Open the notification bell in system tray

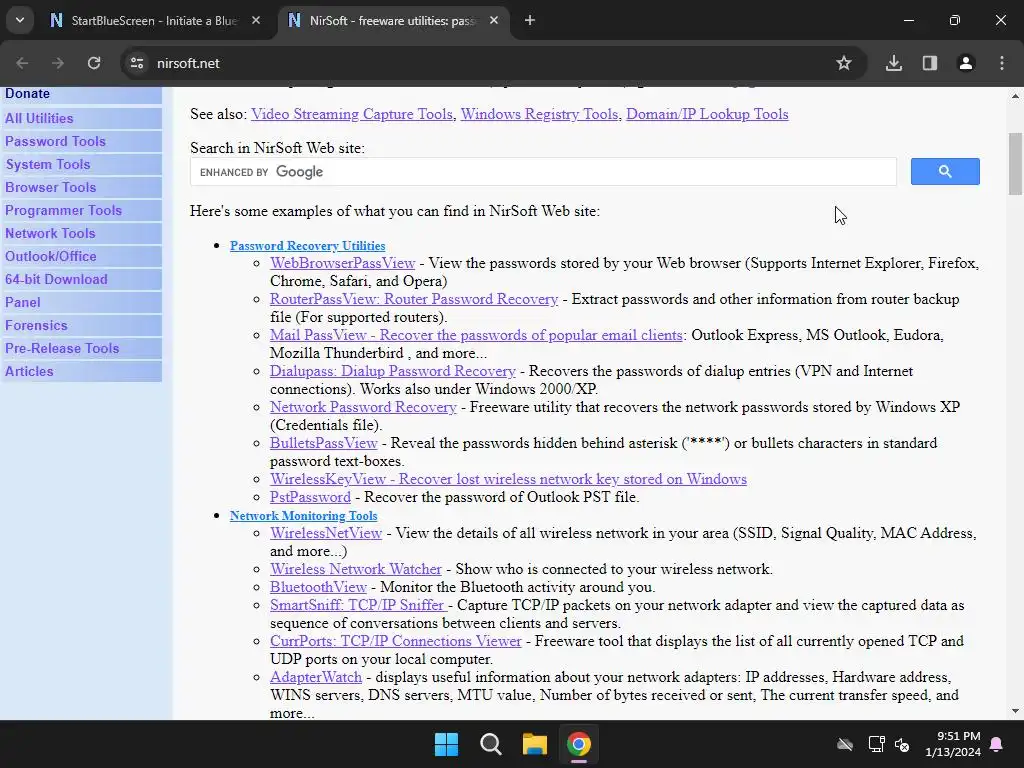tap(997, 744)
